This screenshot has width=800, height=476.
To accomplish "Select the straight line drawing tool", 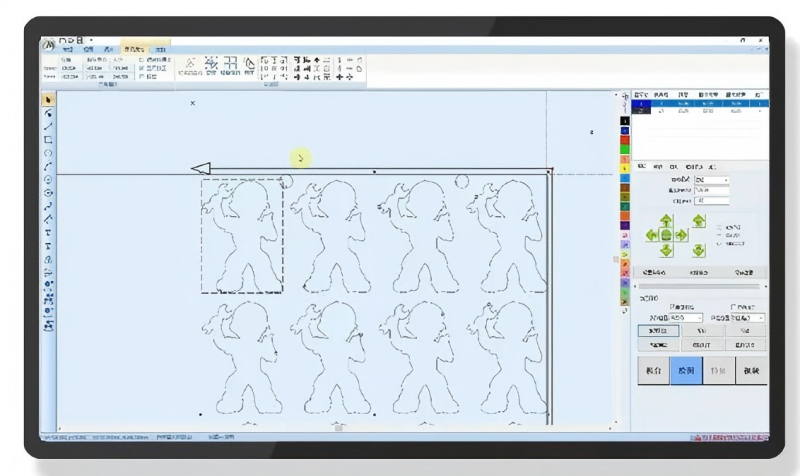I will tap(48, 127).
